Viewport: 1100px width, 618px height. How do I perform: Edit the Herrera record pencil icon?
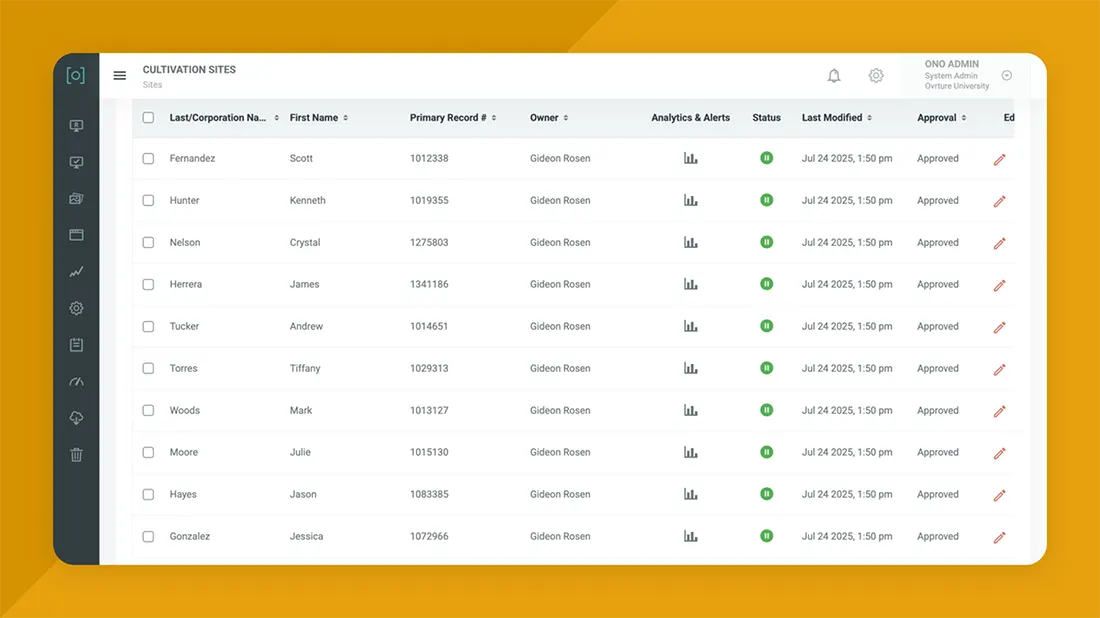1000,286
